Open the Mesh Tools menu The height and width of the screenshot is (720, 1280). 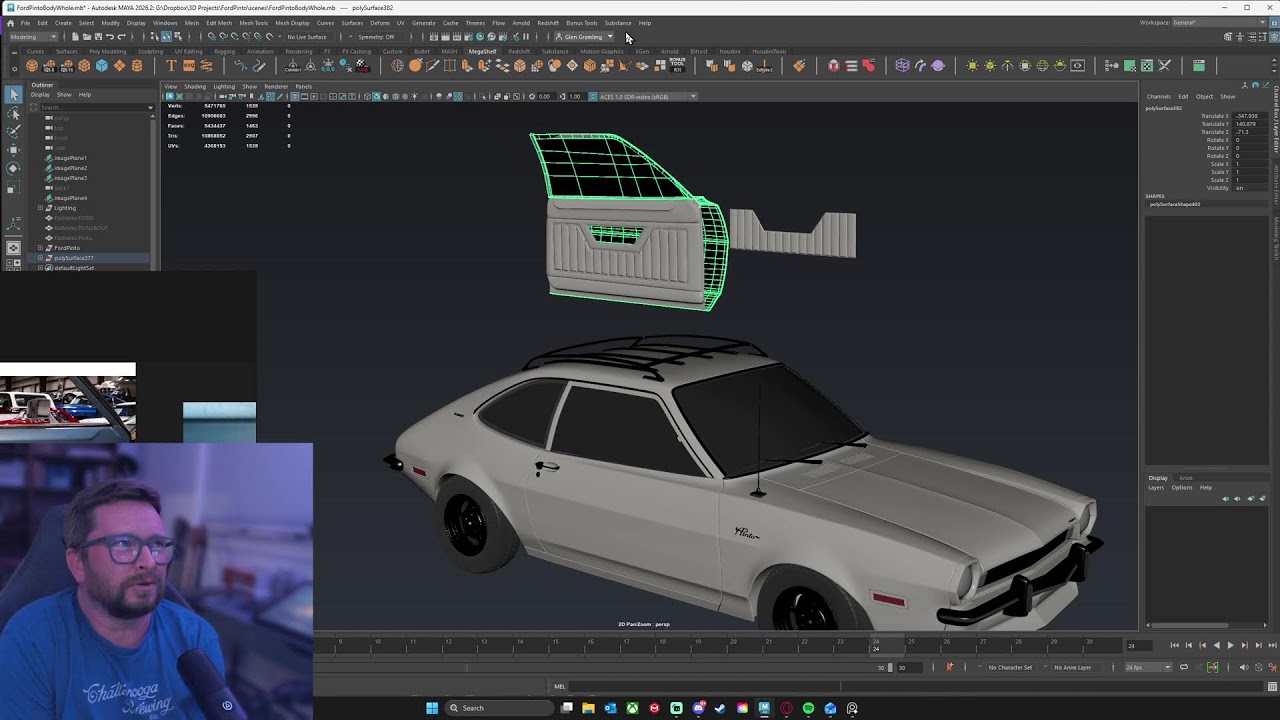coord(253,22)
